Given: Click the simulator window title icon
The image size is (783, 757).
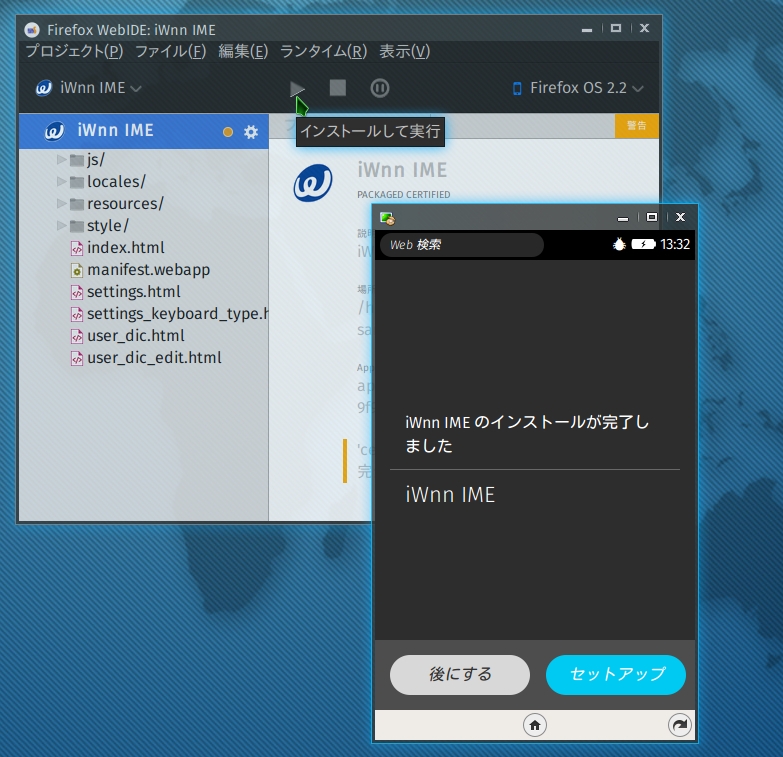Looking at the screenshot, I should pos(387,218).
